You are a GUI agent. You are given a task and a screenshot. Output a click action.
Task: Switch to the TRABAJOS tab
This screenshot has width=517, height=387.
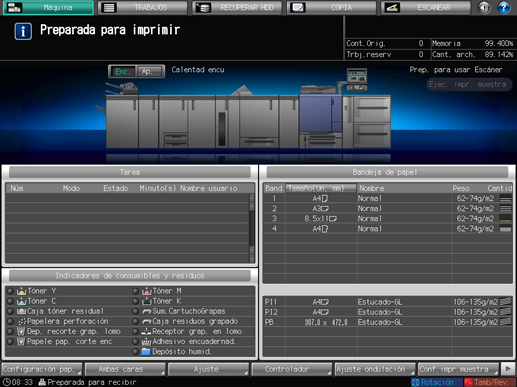pyautogui.click(x=142, y=8)
